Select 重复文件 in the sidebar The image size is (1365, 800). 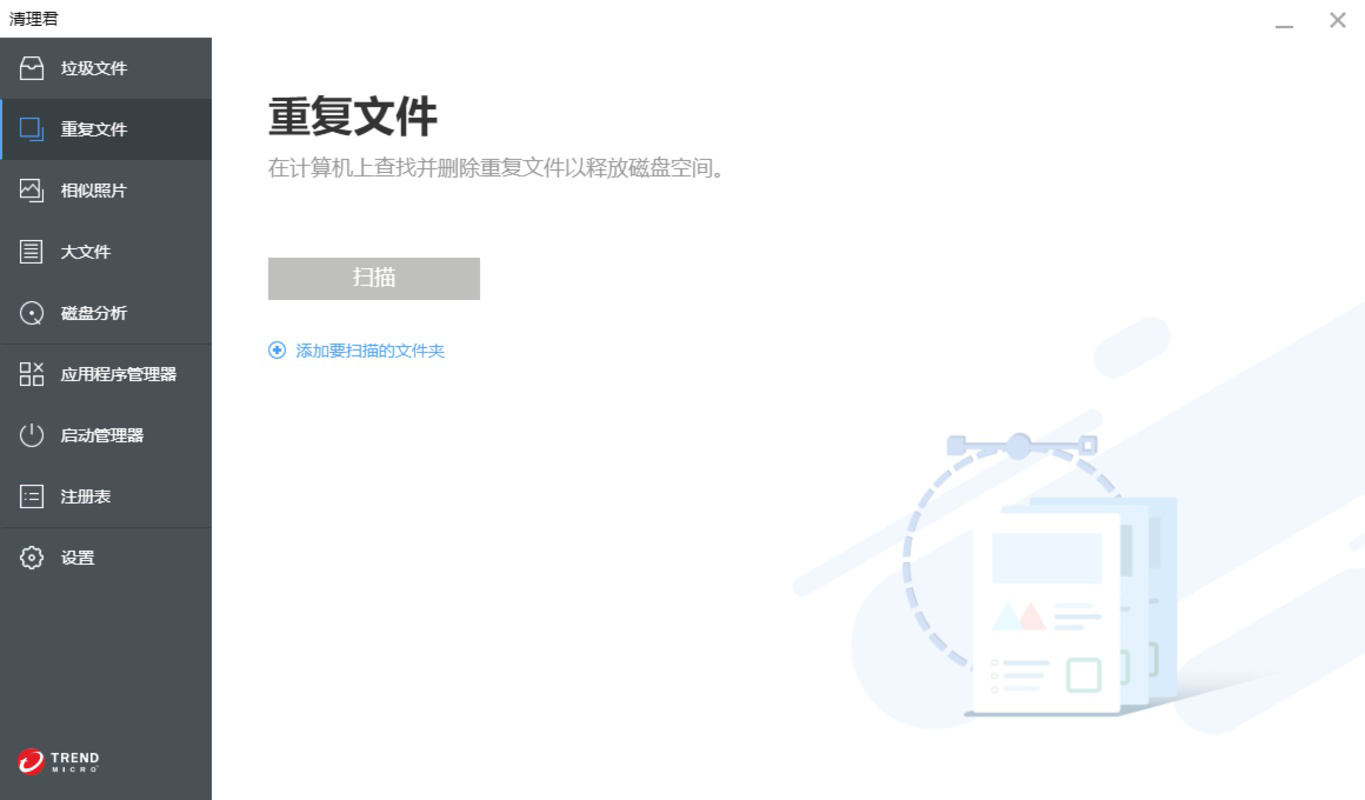pyautogui.click(x=106, y=129)
